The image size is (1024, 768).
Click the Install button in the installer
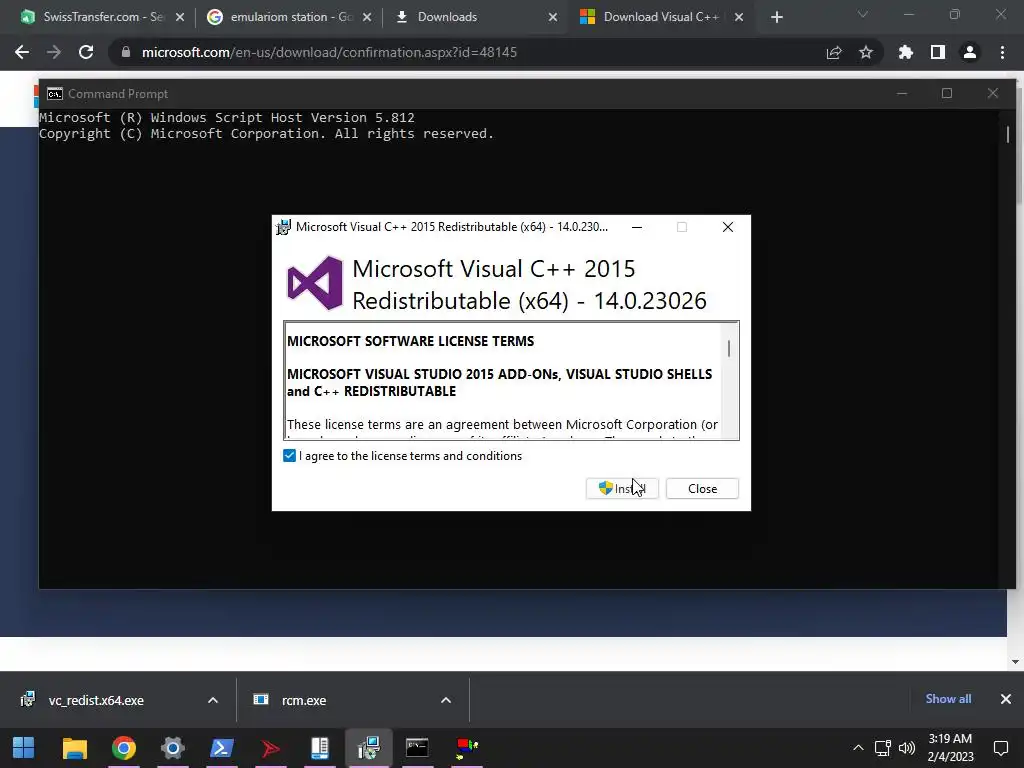click(622, 488)
